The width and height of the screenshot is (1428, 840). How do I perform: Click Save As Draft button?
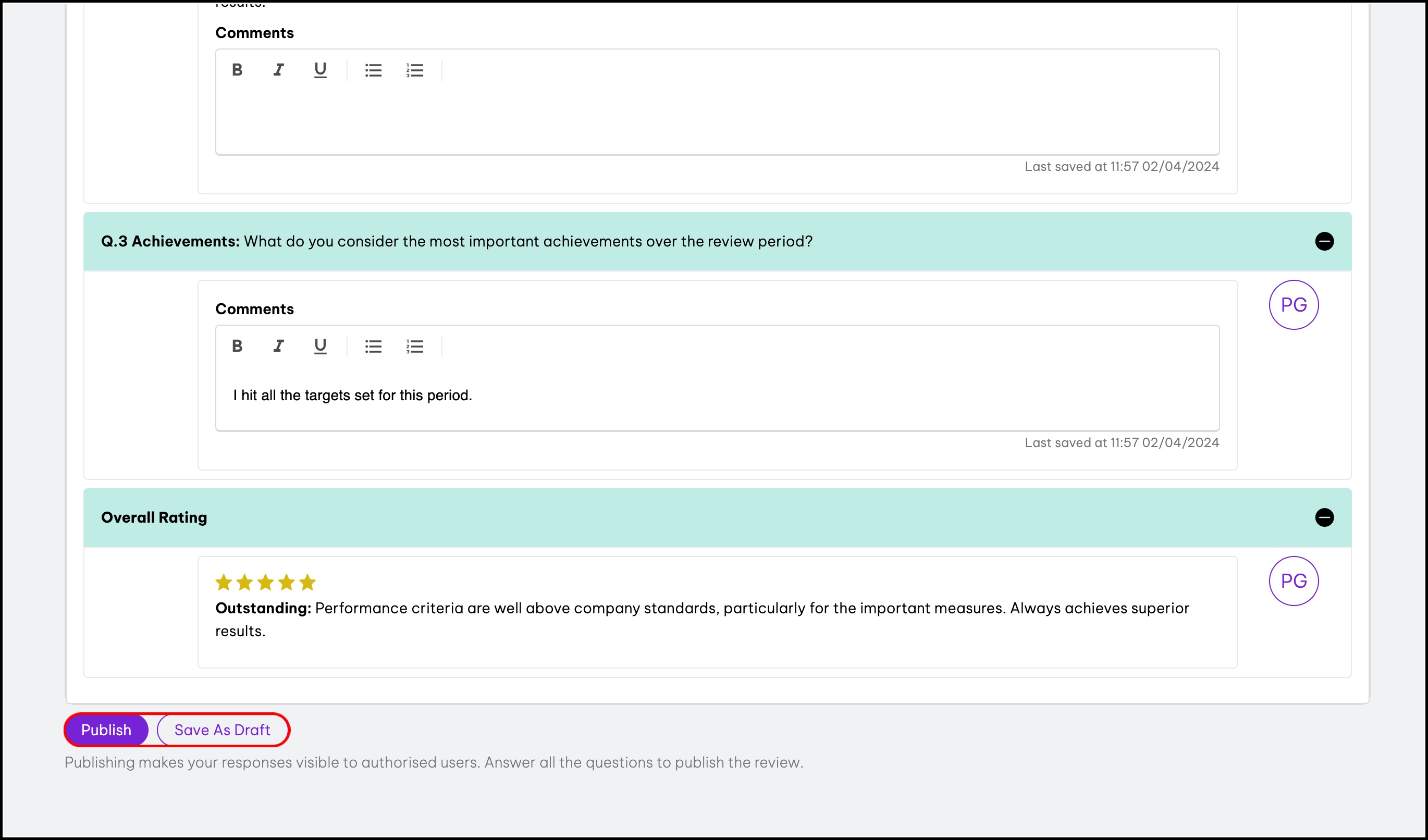222,730
